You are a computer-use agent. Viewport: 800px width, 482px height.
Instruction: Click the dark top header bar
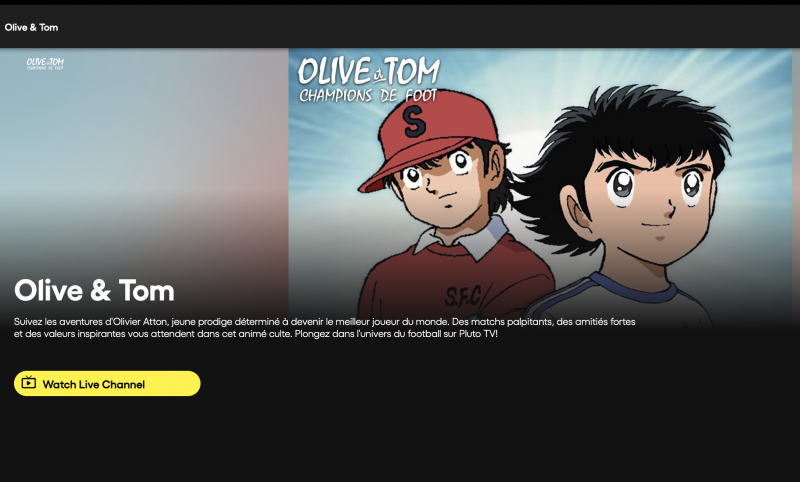point(400,27)
